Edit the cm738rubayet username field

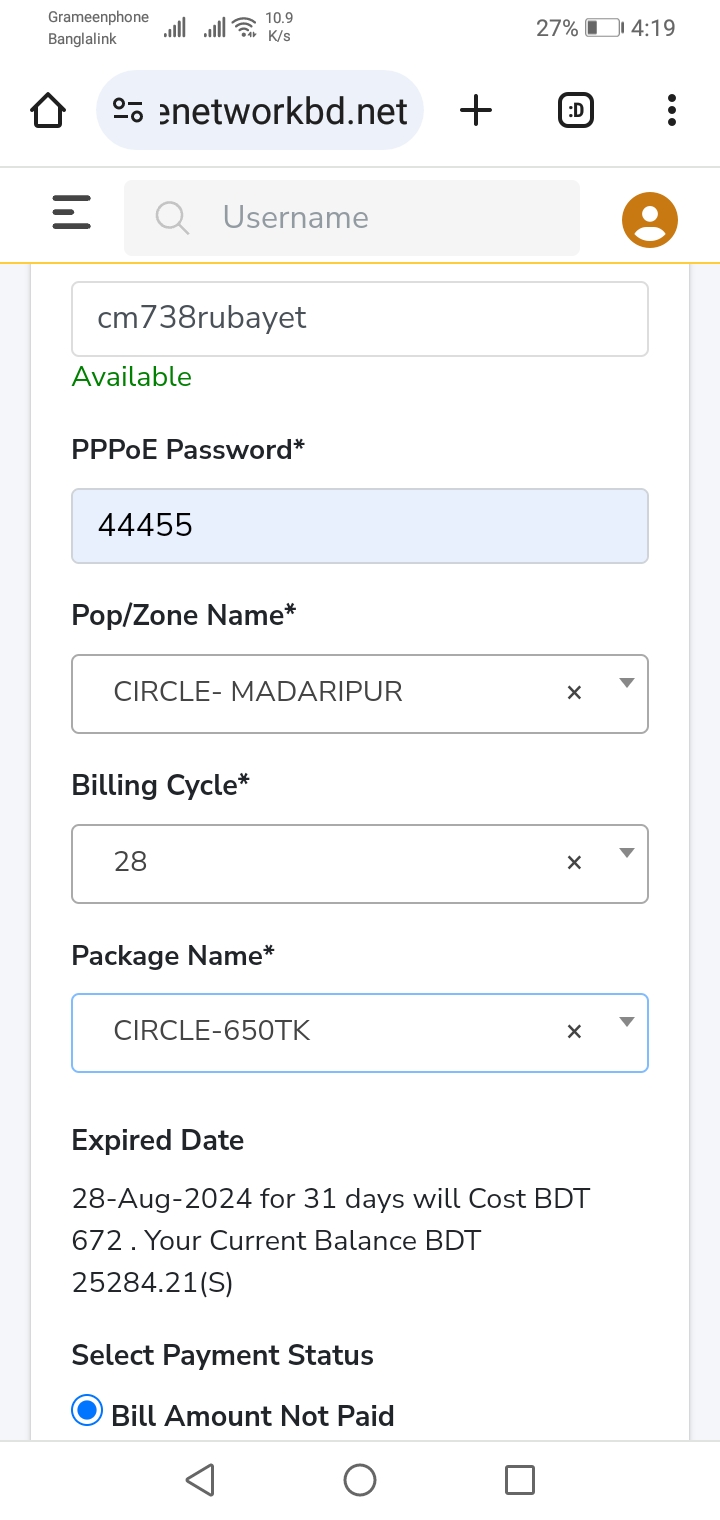tap(360, 319)
